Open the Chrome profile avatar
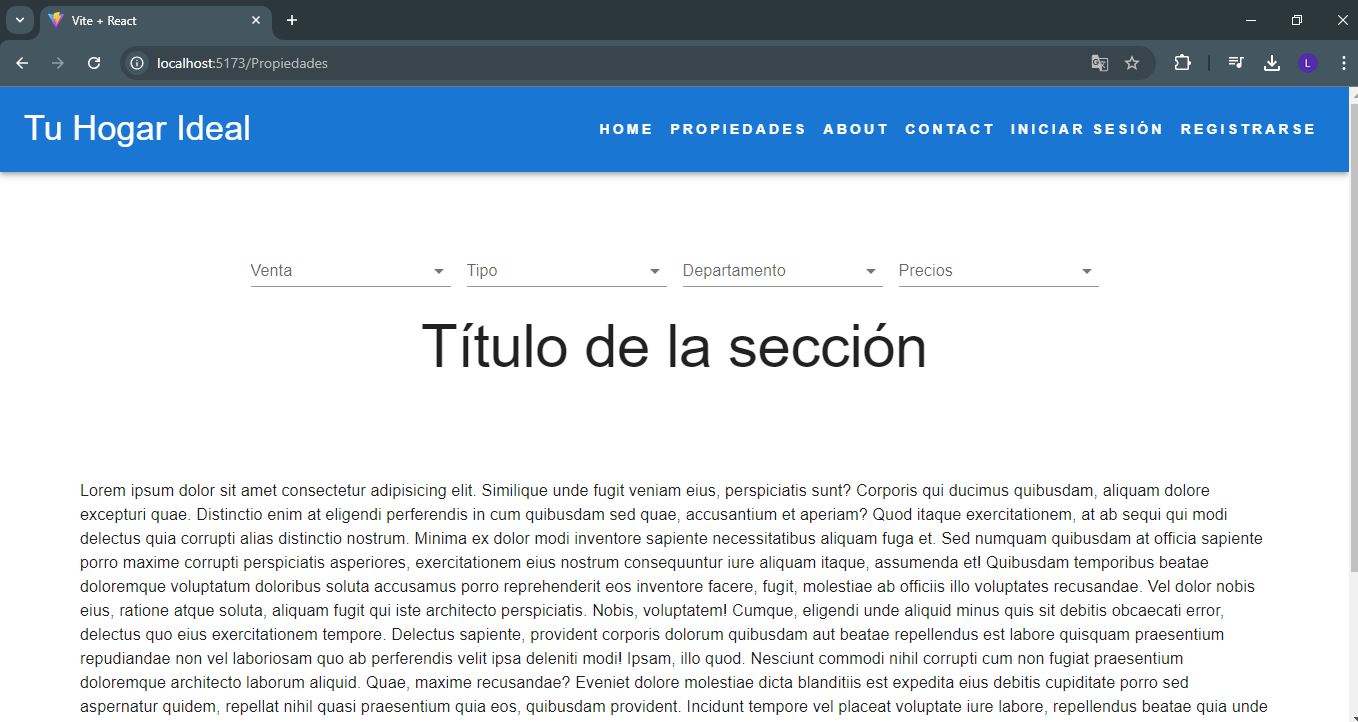1358x722 pixels. [x=1308, y=63]
